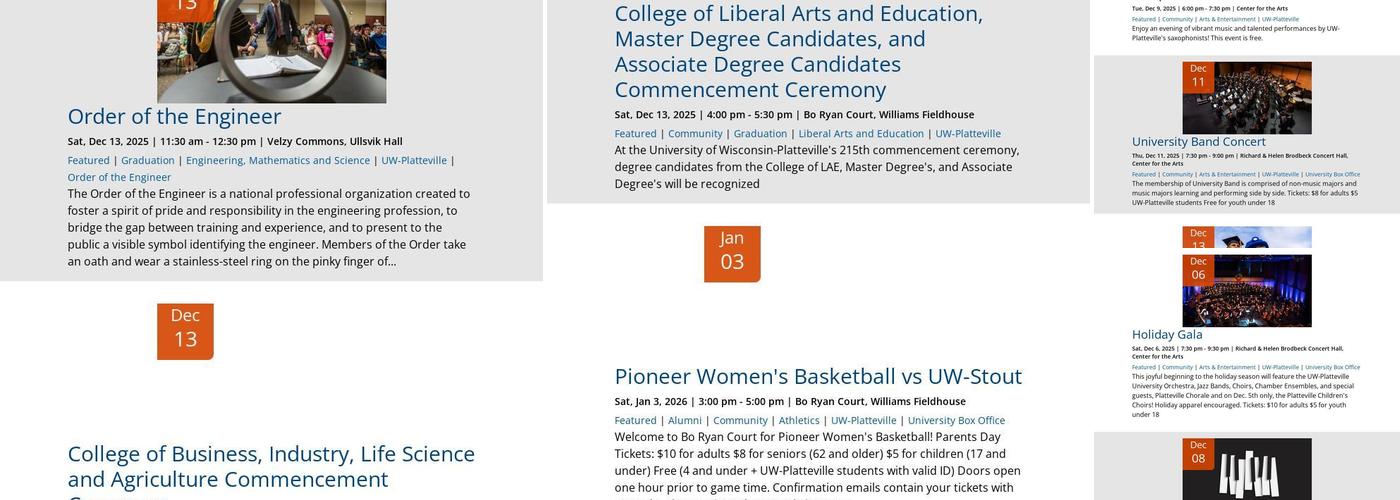Click the Order of the Engineer event photo
Screen dimensions: 1400x500
click(271, 51)
